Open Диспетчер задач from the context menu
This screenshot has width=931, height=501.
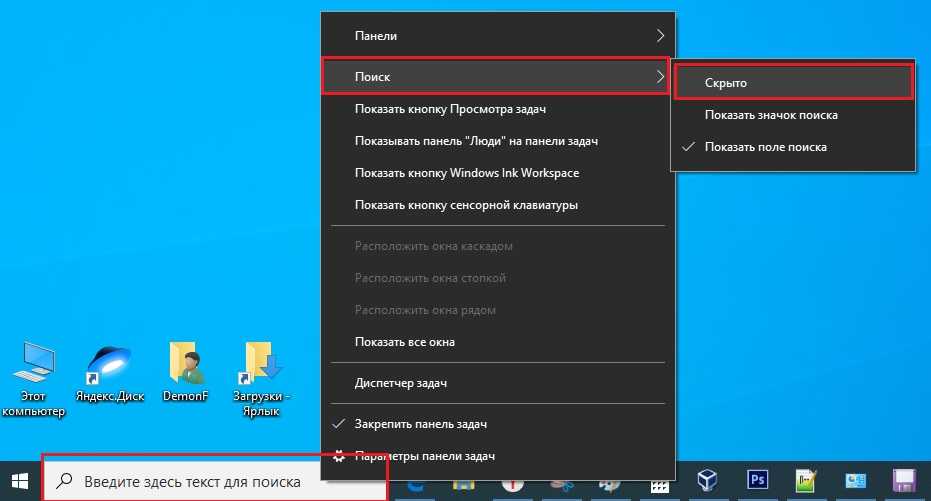click(400, 383)
